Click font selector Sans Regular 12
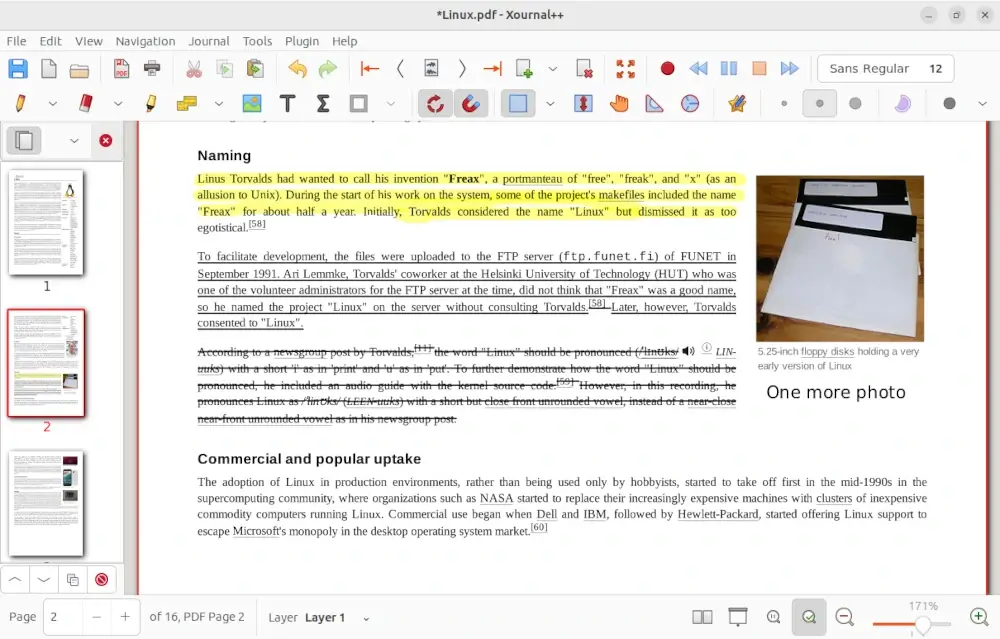1000x639 pixels. pos(885,68)
